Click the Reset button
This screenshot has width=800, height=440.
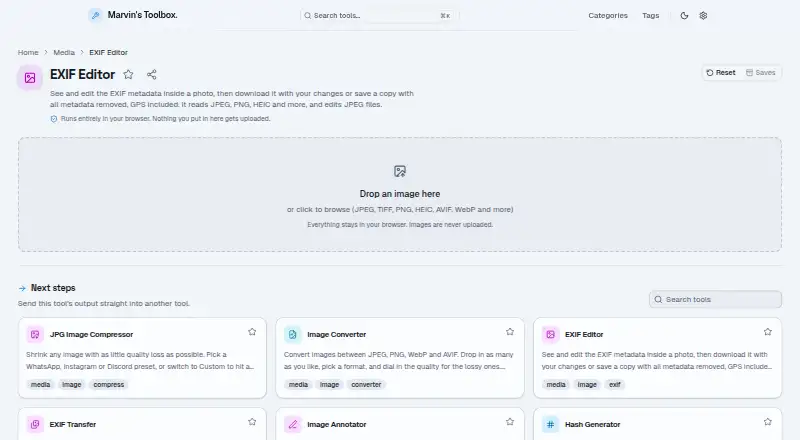point(720,72)
